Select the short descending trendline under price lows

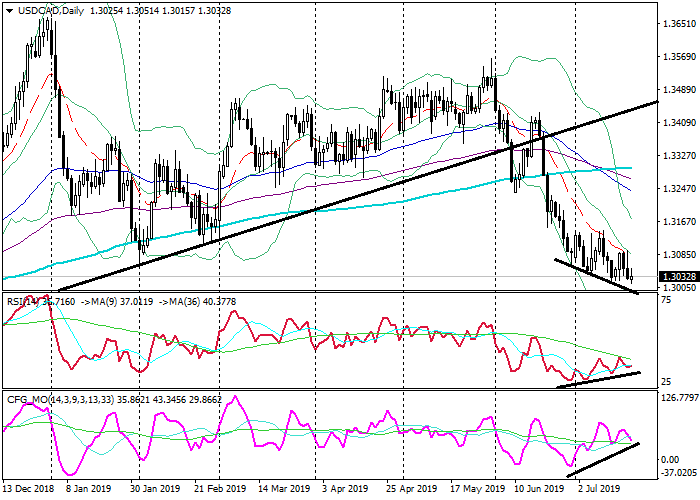coord(595,276)
